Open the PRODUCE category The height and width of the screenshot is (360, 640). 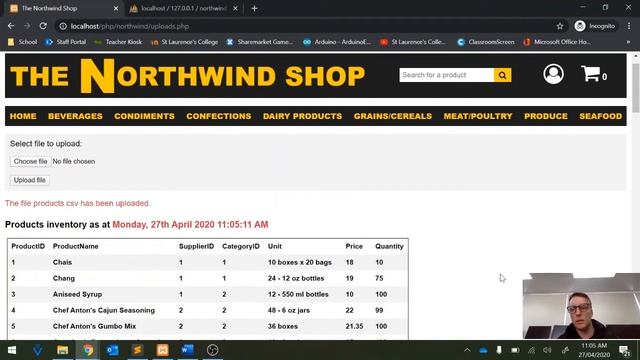[546, 116]
